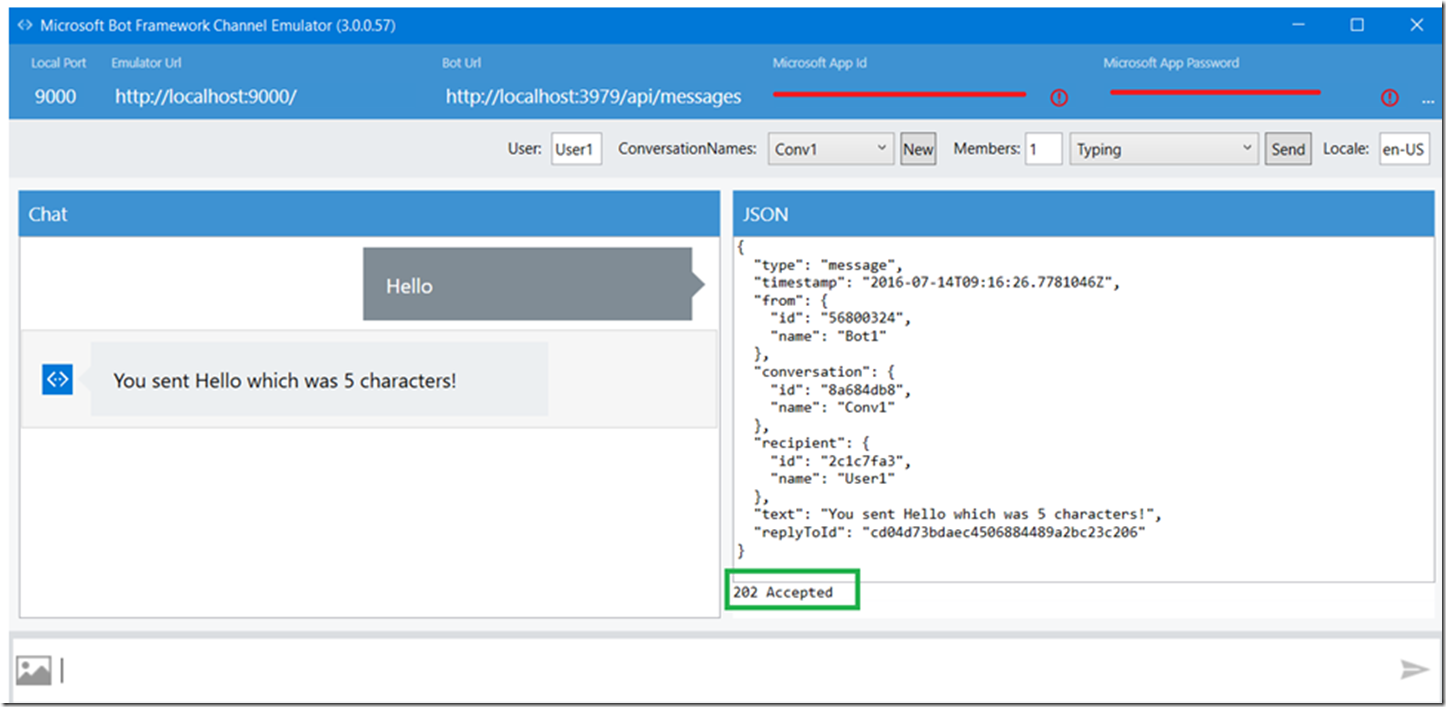
Task: Close the Bot Framework Channel Emulator window
Action: coord(1416,25)
